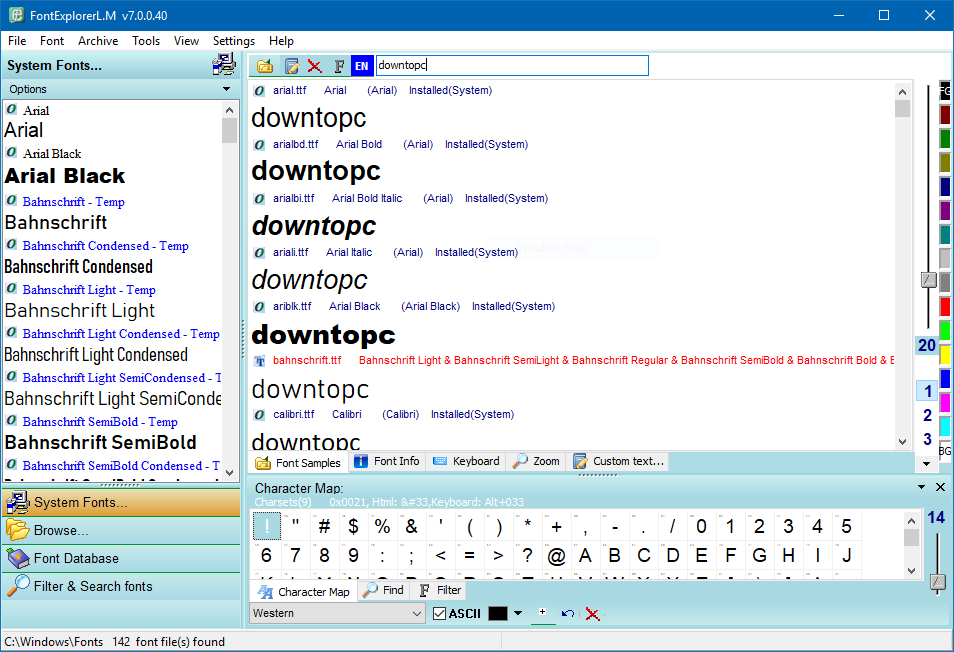This screenshot has width=954, height=652.
Task: Click into the downtopc sample text field
Action: [x=512, y=65]
